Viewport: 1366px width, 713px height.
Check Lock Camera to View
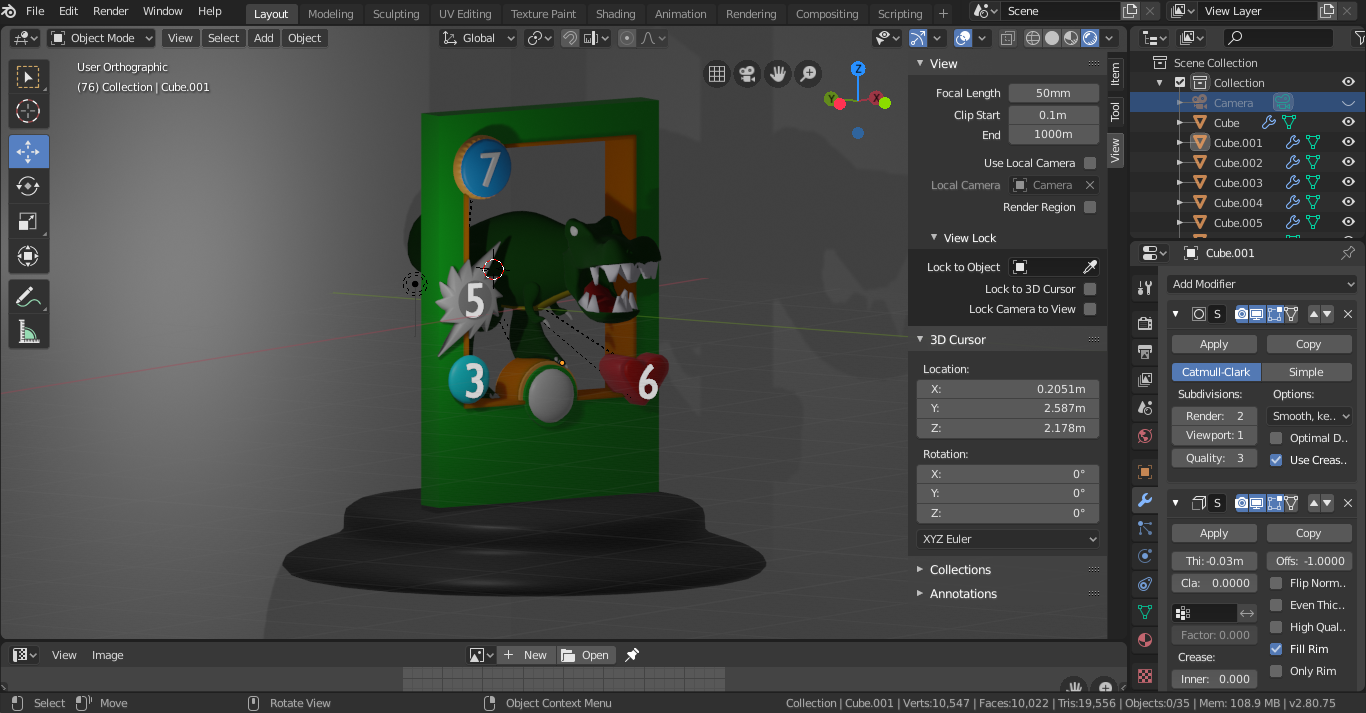tap(1090, 309)
